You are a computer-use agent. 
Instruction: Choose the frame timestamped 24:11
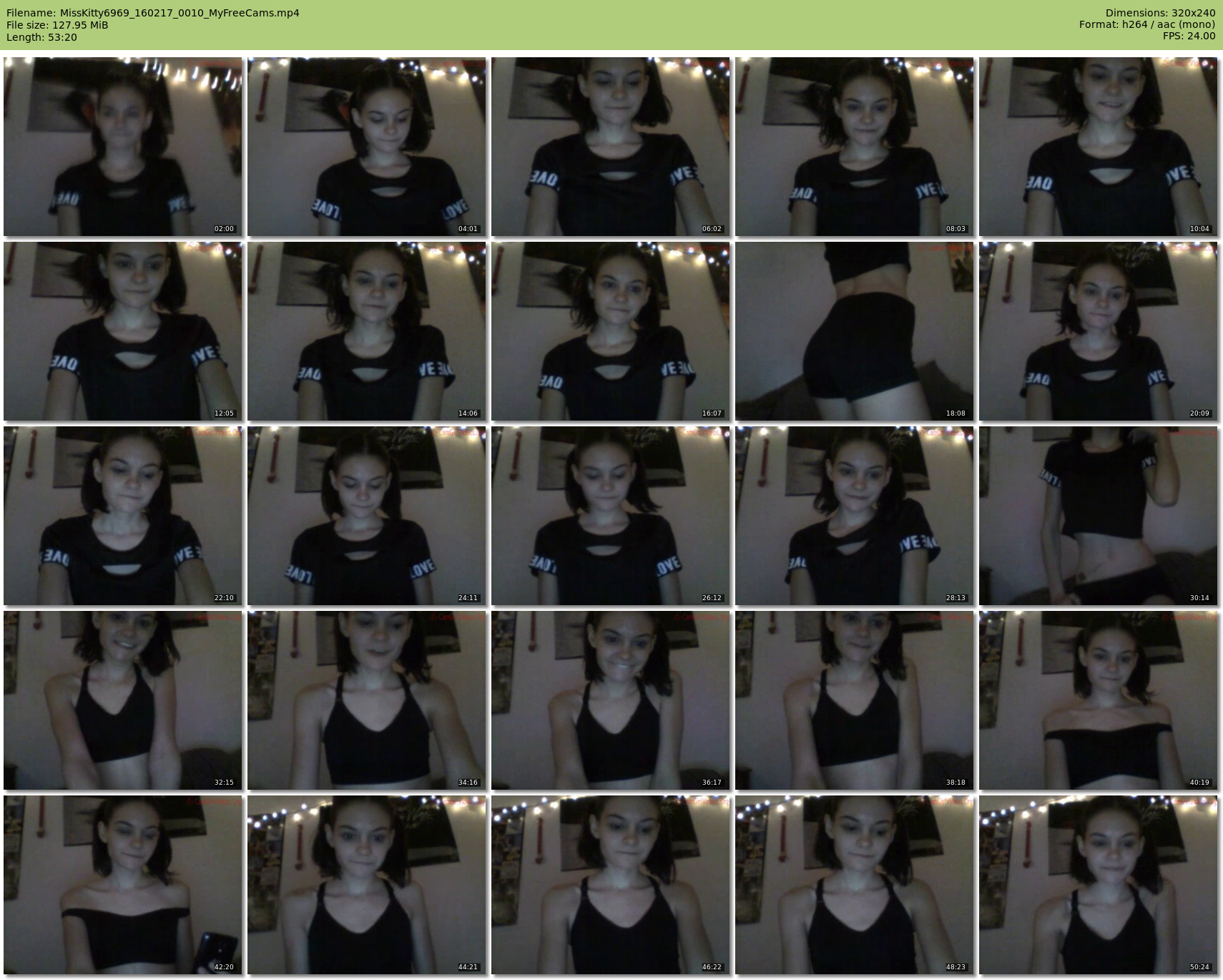367,516
